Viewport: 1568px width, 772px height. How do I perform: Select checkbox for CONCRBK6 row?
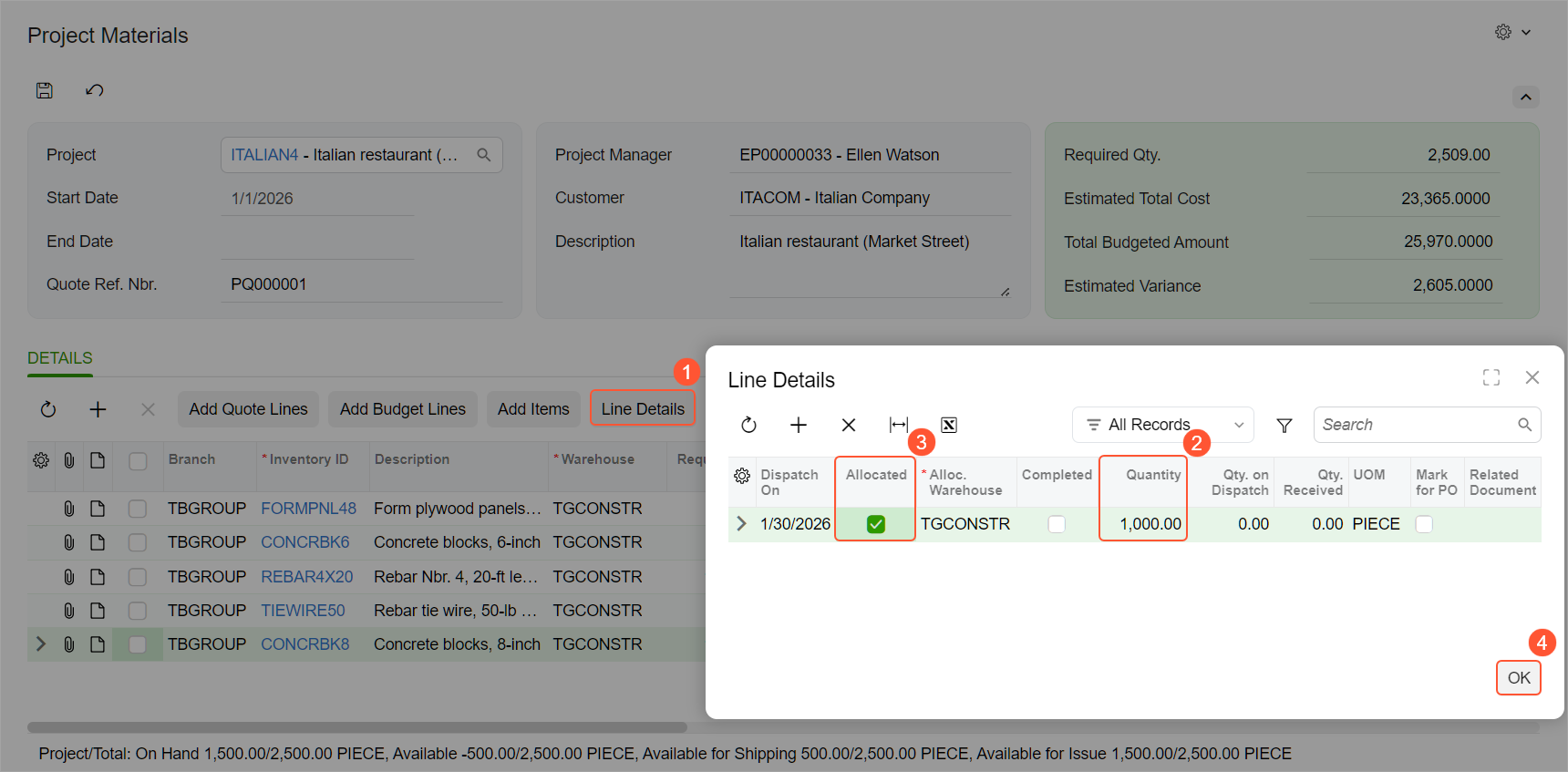(138, 542)
